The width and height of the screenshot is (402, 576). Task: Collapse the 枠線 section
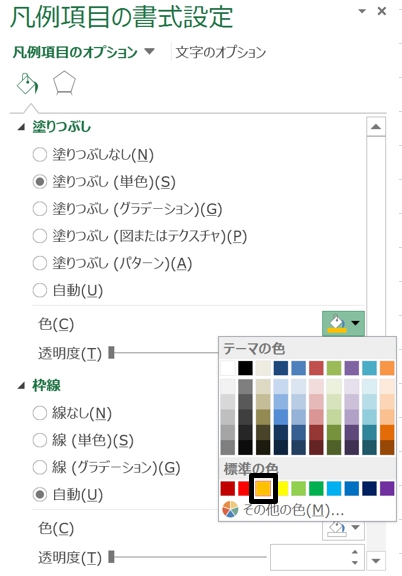click(x=21, y=386)
